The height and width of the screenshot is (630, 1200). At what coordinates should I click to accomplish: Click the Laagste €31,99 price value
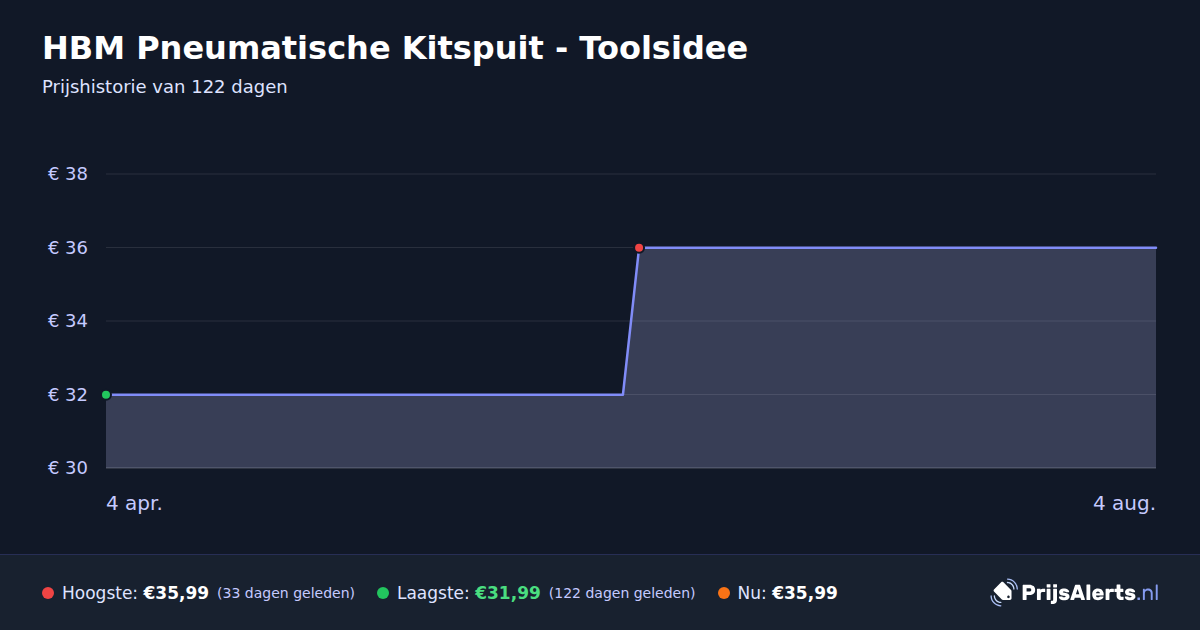click(507, 593)
